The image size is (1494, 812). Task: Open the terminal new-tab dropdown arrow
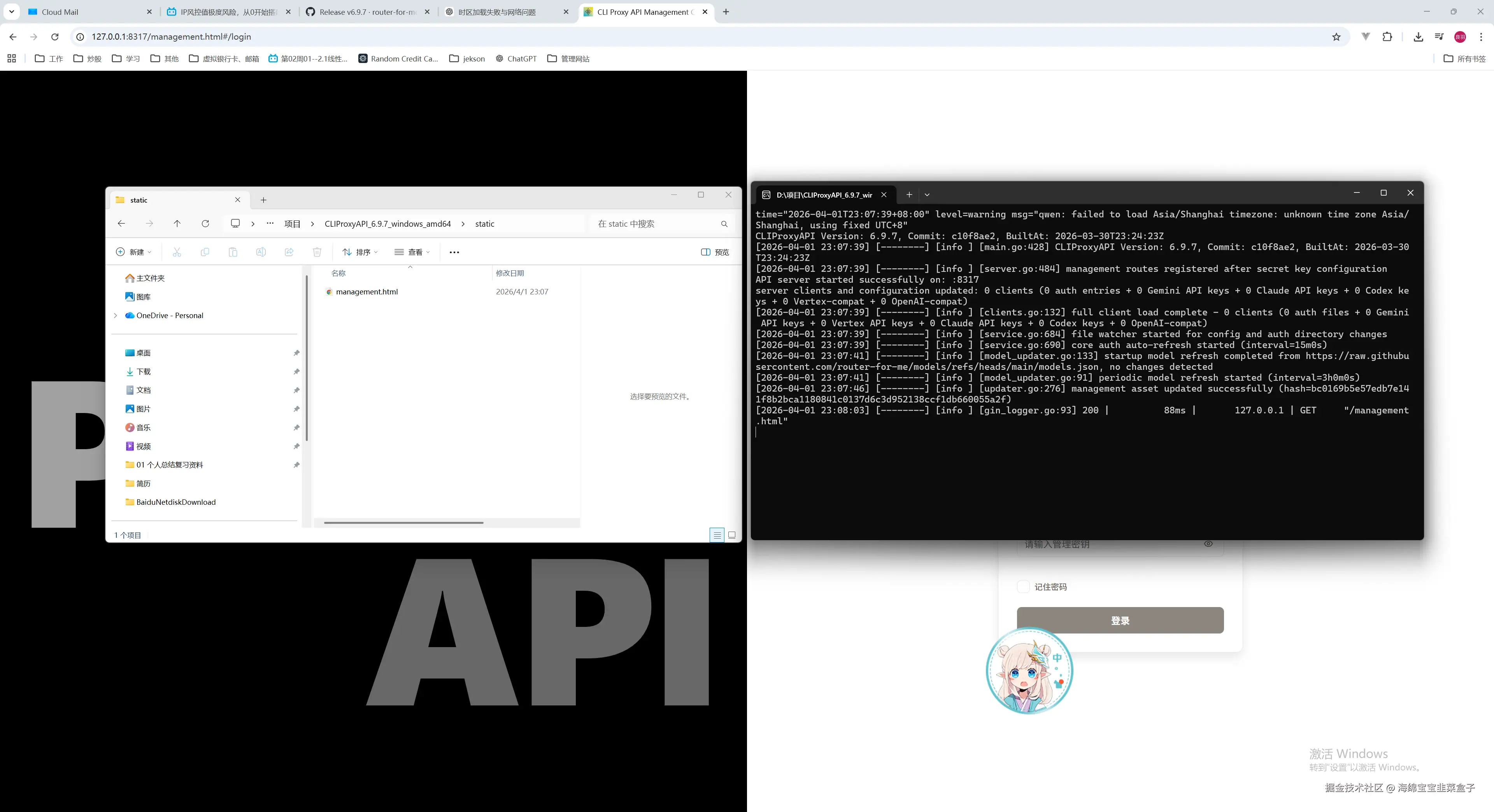(927, 195)
